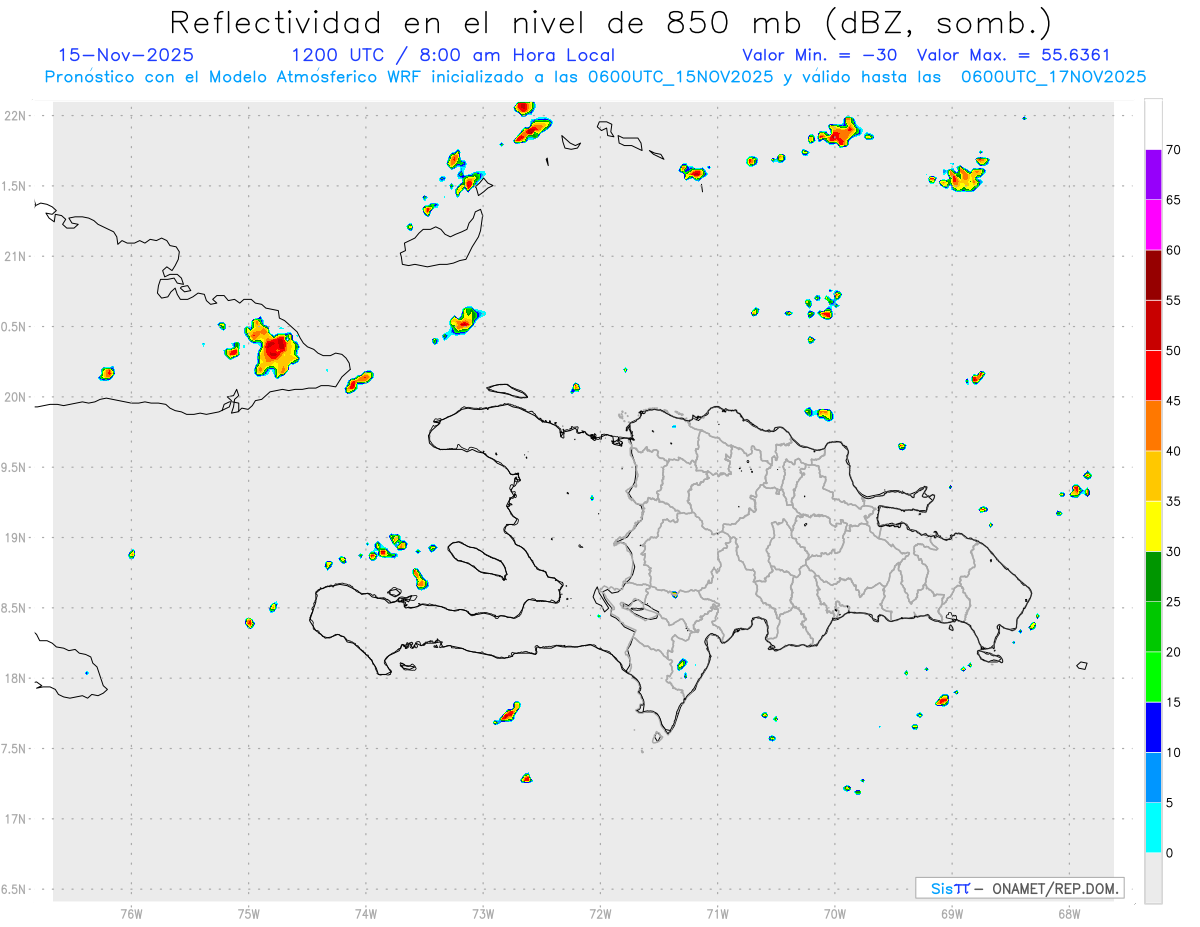Click the colorbar tick label '0'
Image resolution: width=1200 pixels, height=927 pixels.
[x=1170, y=853]
